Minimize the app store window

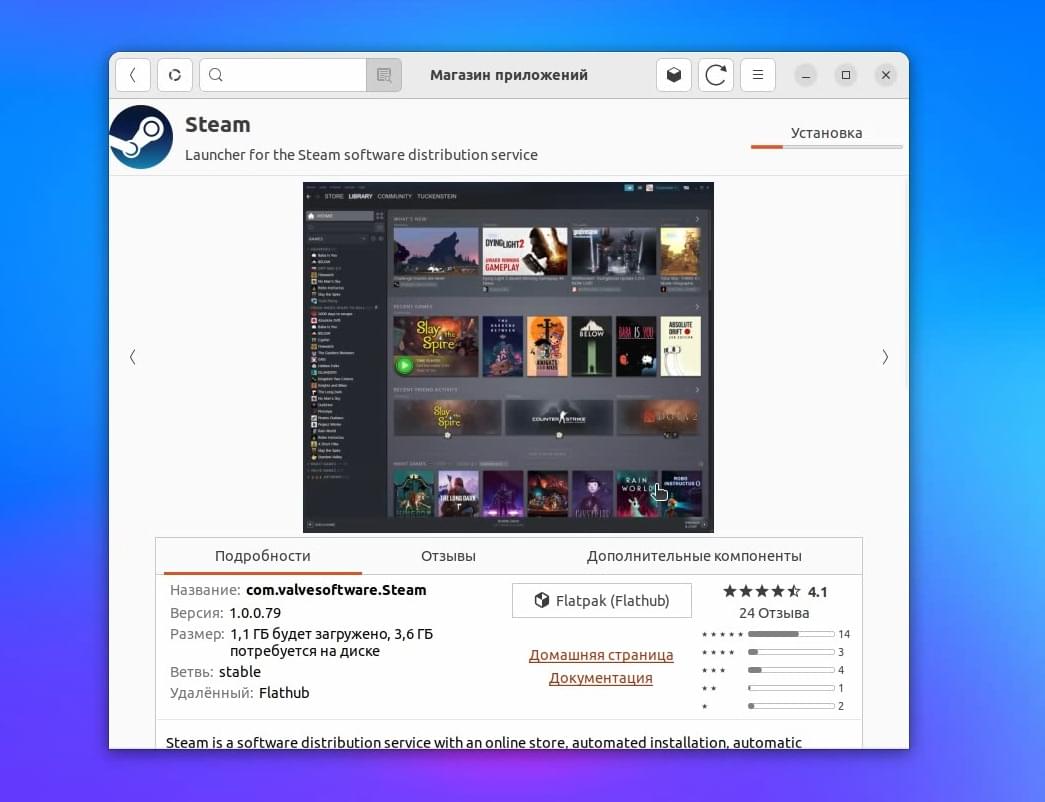pos(806,75)
